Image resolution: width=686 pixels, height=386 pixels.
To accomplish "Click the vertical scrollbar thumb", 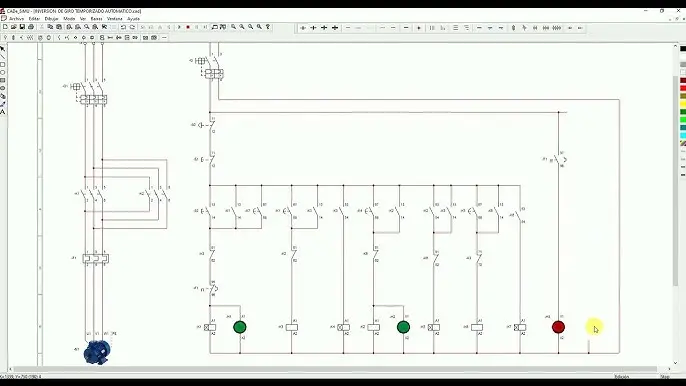I will [x=675, y=180].
